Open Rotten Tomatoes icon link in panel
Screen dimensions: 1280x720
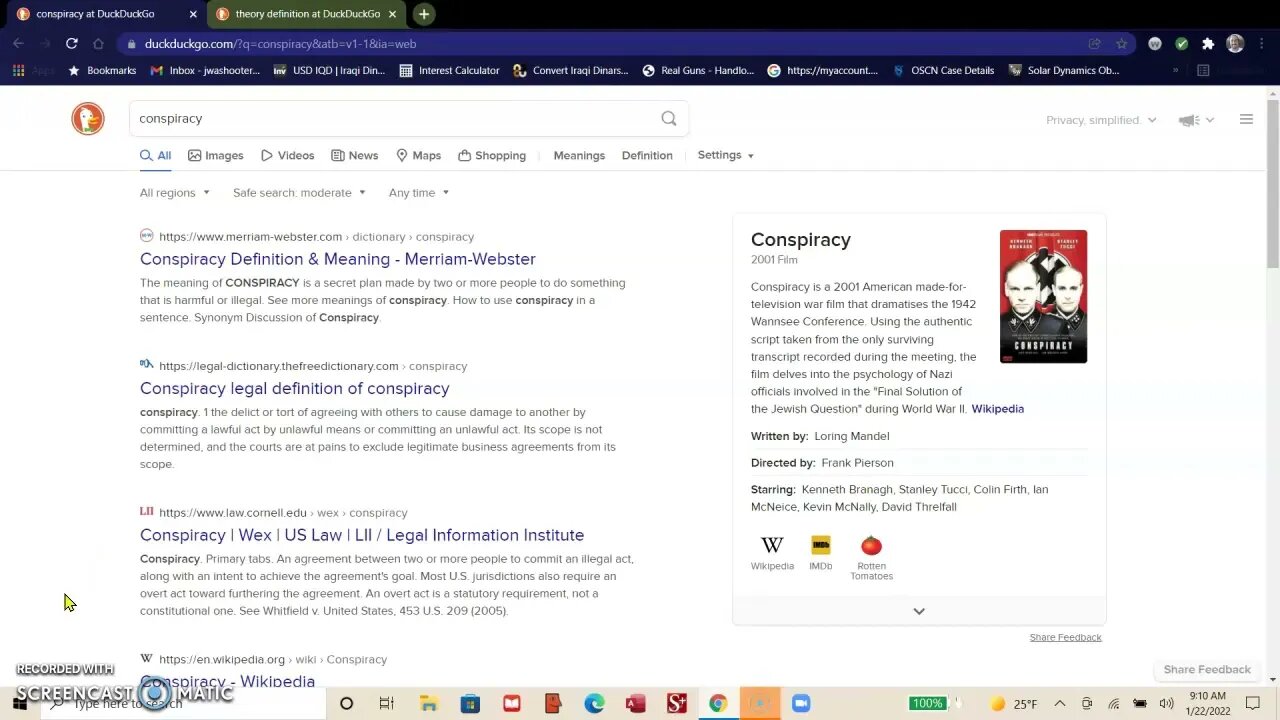(871, 558)
